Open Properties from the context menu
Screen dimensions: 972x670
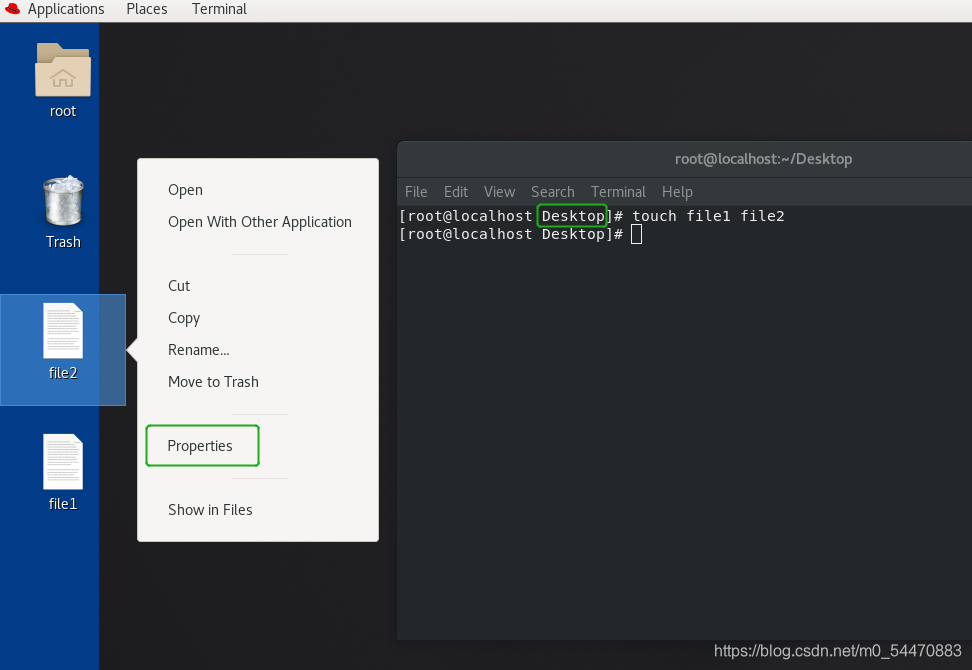click(200, 446)
